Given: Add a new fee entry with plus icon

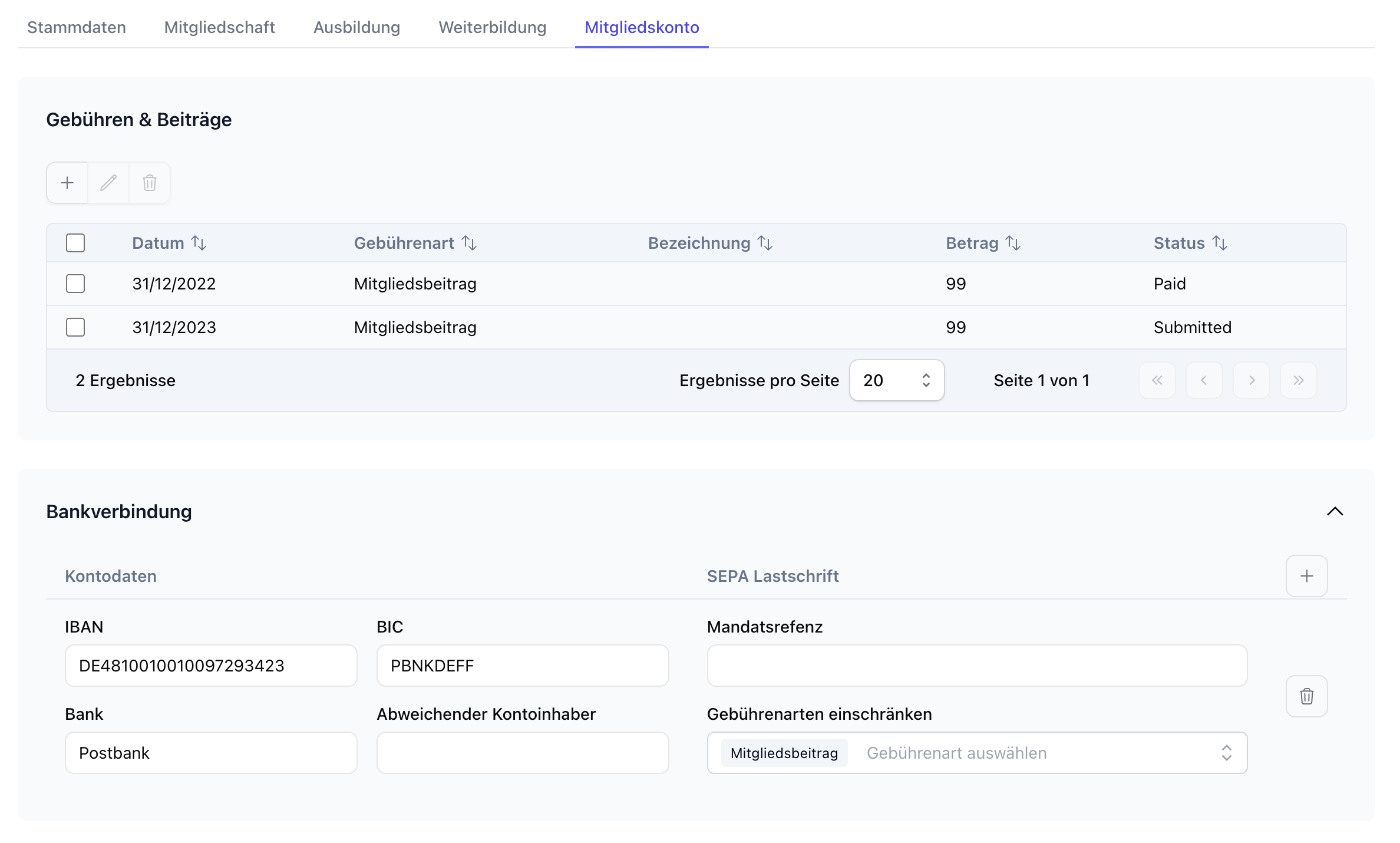Looking at the screenshot, I should click(x=67, y=183).
